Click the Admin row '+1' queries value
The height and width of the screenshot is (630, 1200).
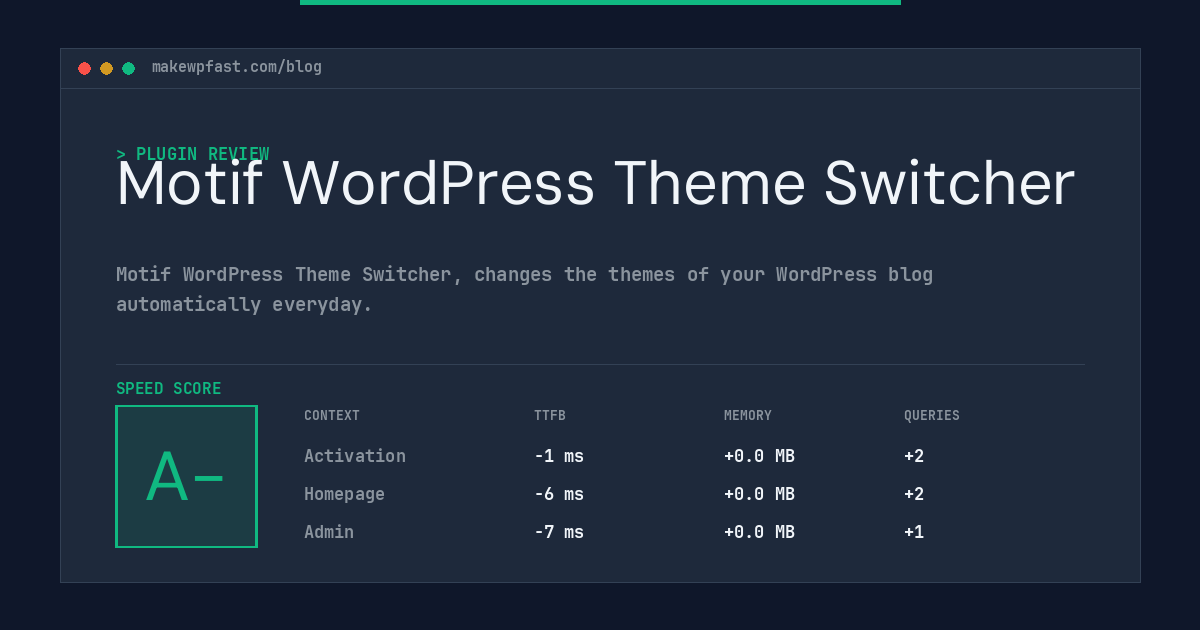click(x=914, y=532)
